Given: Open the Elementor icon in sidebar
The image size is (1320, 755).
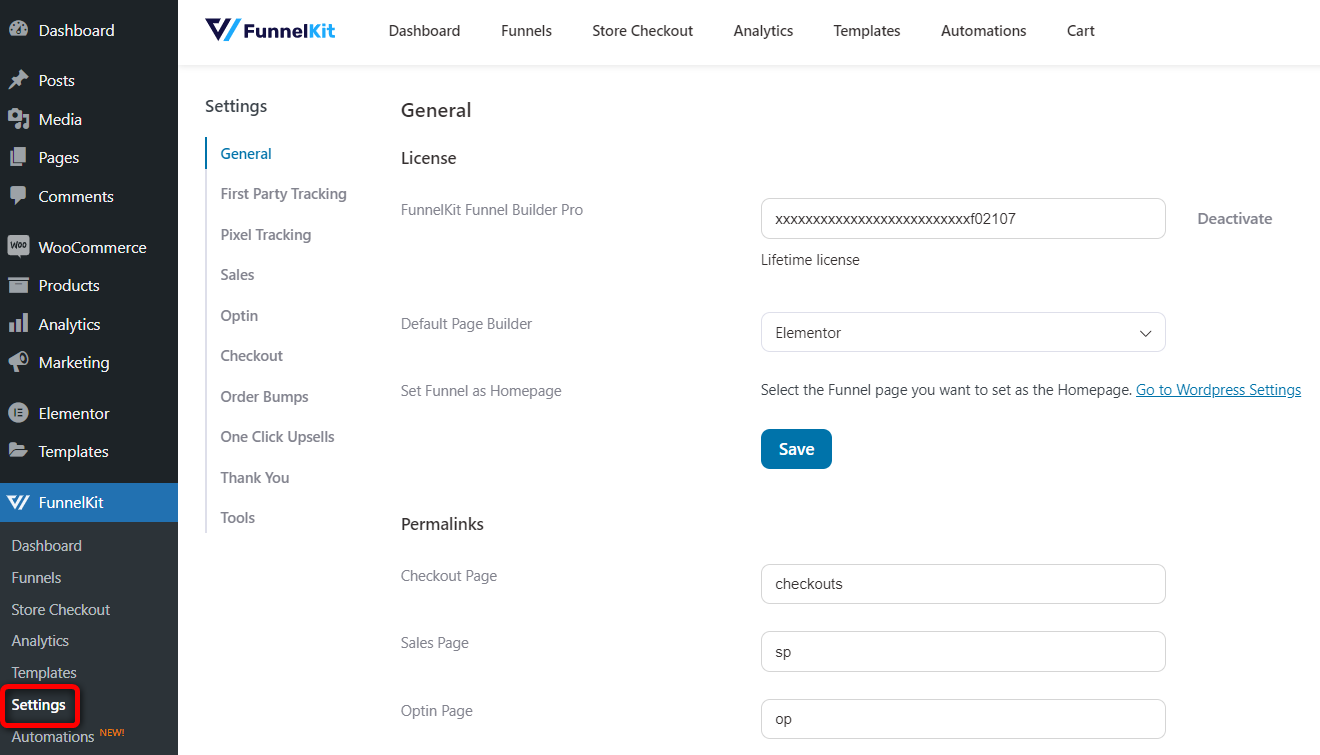Looking at the screenshot, I should point(18,413).
